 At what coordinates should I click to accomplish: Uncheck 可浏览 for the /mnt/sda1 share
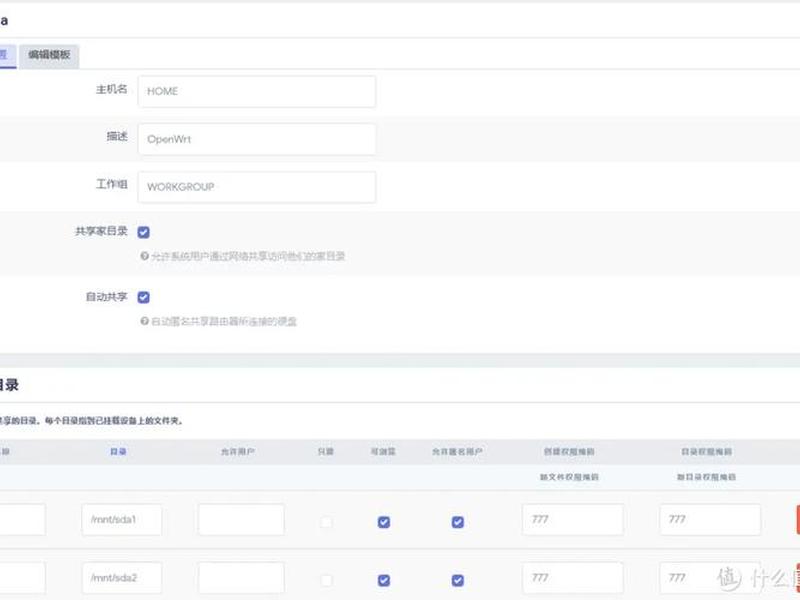point(384,522)
